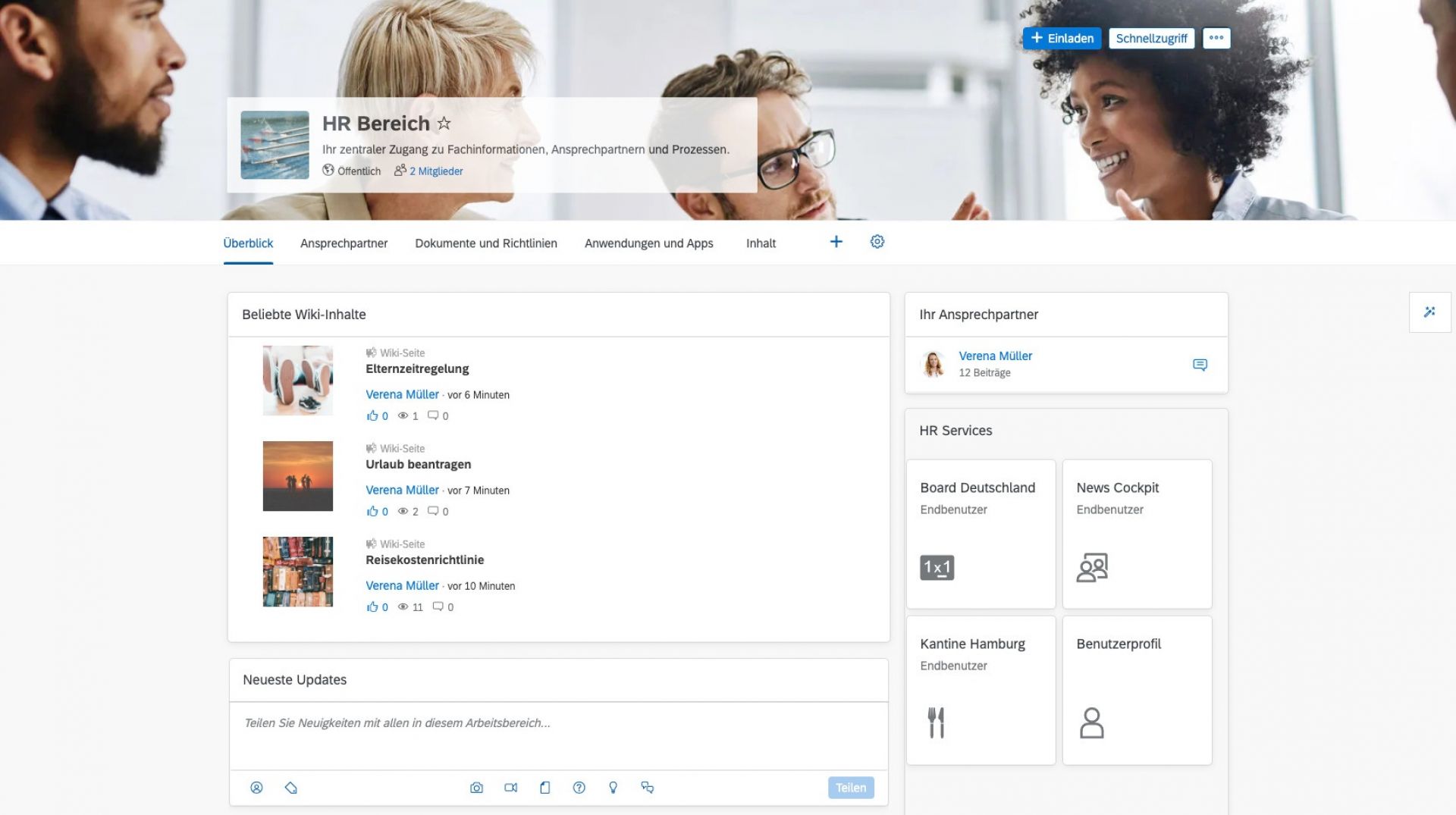
Task: Click the mention person icon in update toolbar
Action: [x=256, y=788]
